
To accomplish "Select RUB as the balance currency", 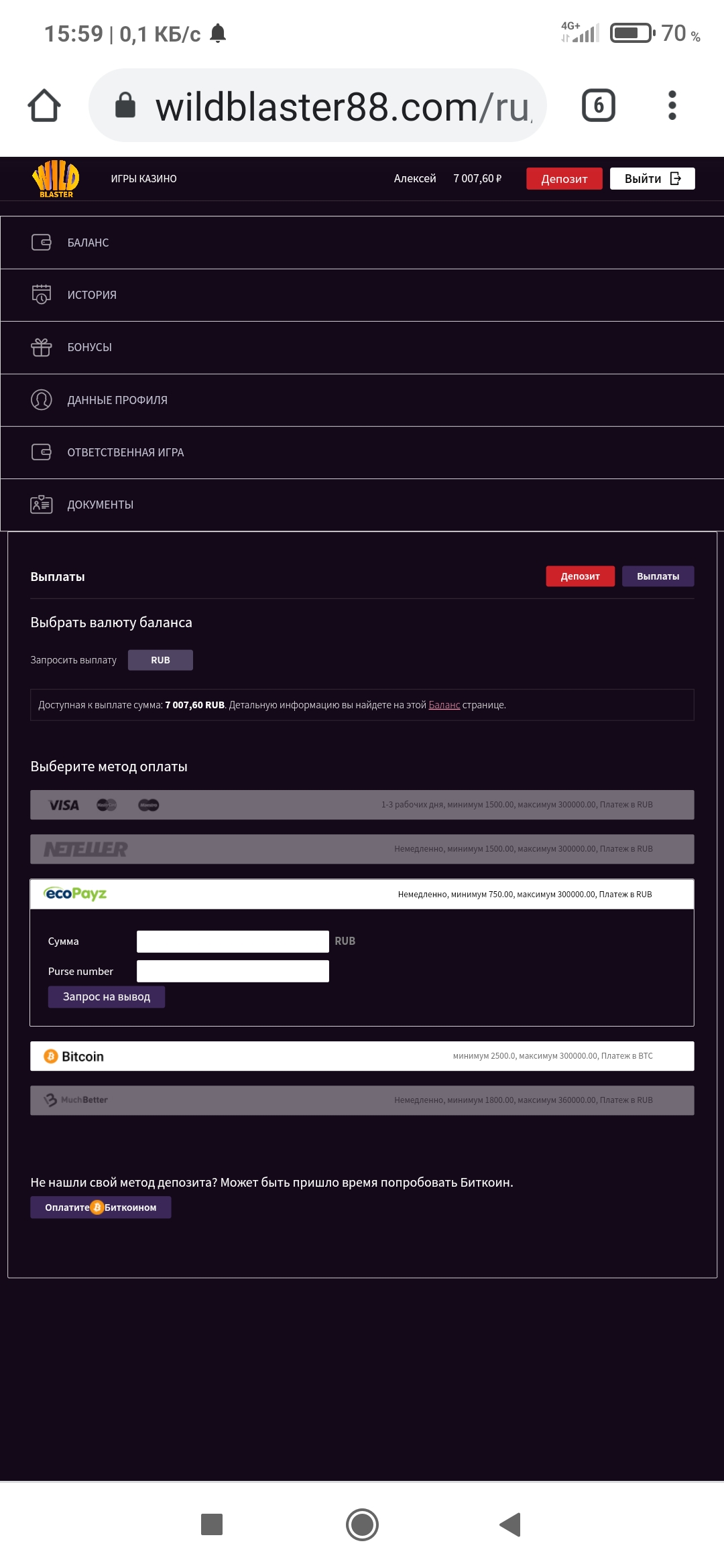I will point(160,660).
